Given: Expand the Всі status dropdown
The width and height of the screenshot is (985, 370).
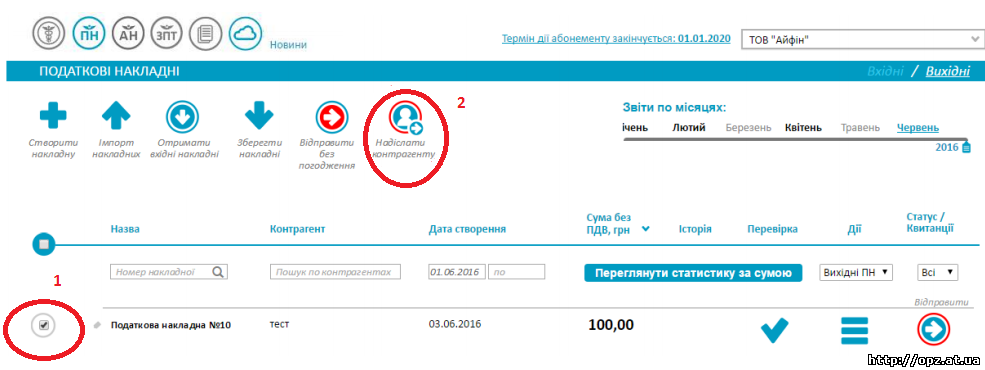Looking at the screenshot, I should click(x=938, y=273).
